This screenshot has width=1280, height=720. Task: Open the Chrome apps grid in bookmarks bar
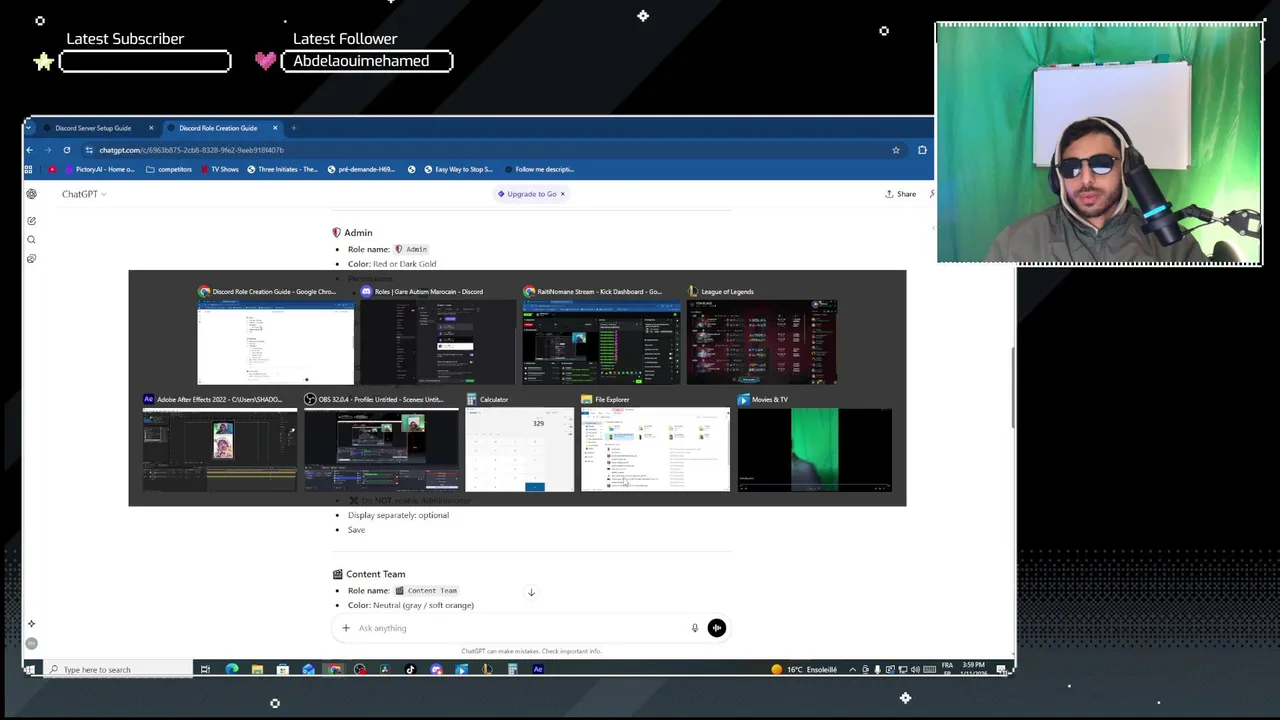point(29,169)
